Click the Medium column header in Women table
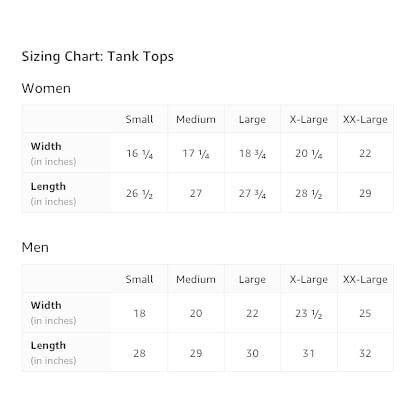 (x=196, y=119)
